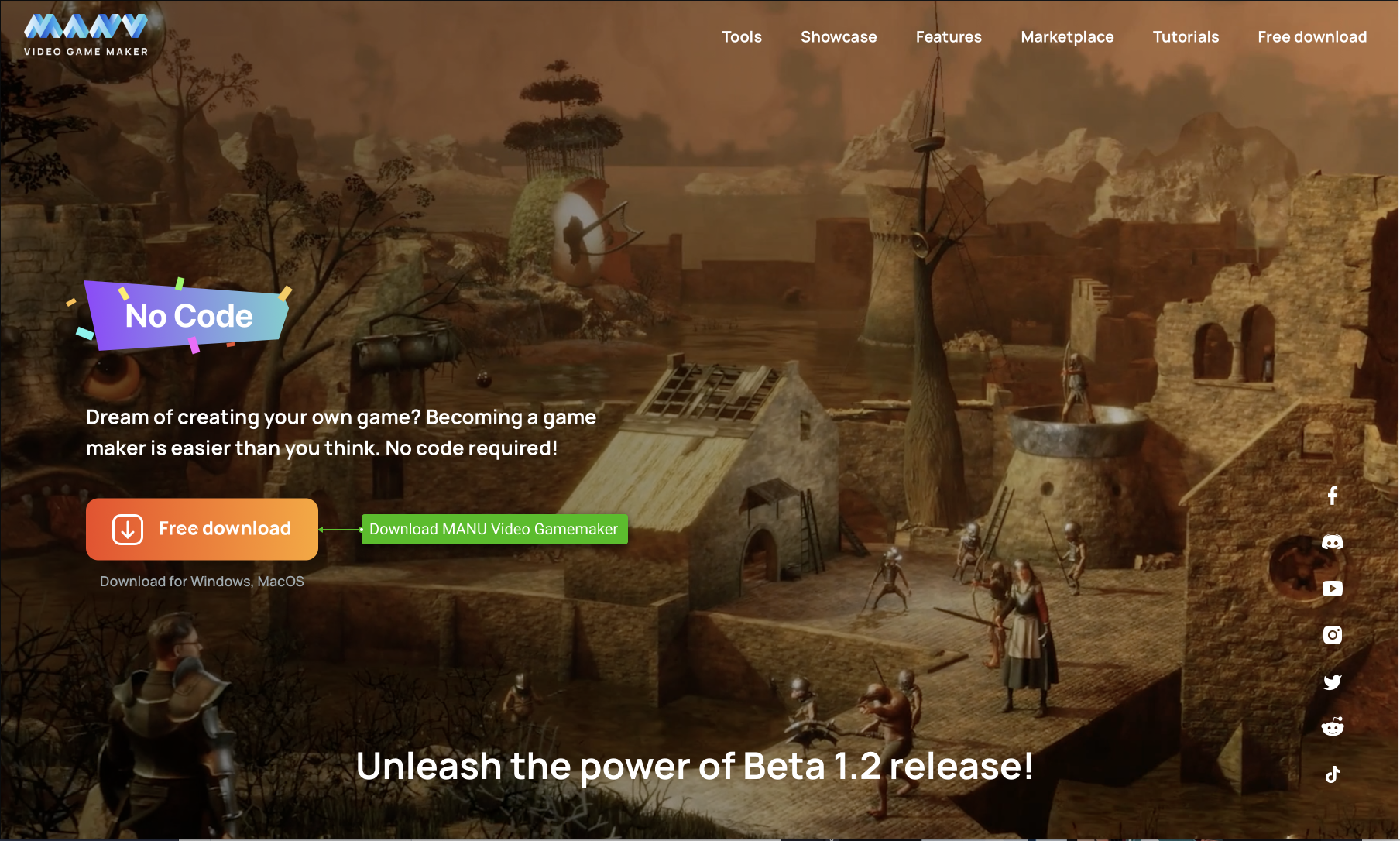Click Download for Windows, MacOS text

(202, 582)
